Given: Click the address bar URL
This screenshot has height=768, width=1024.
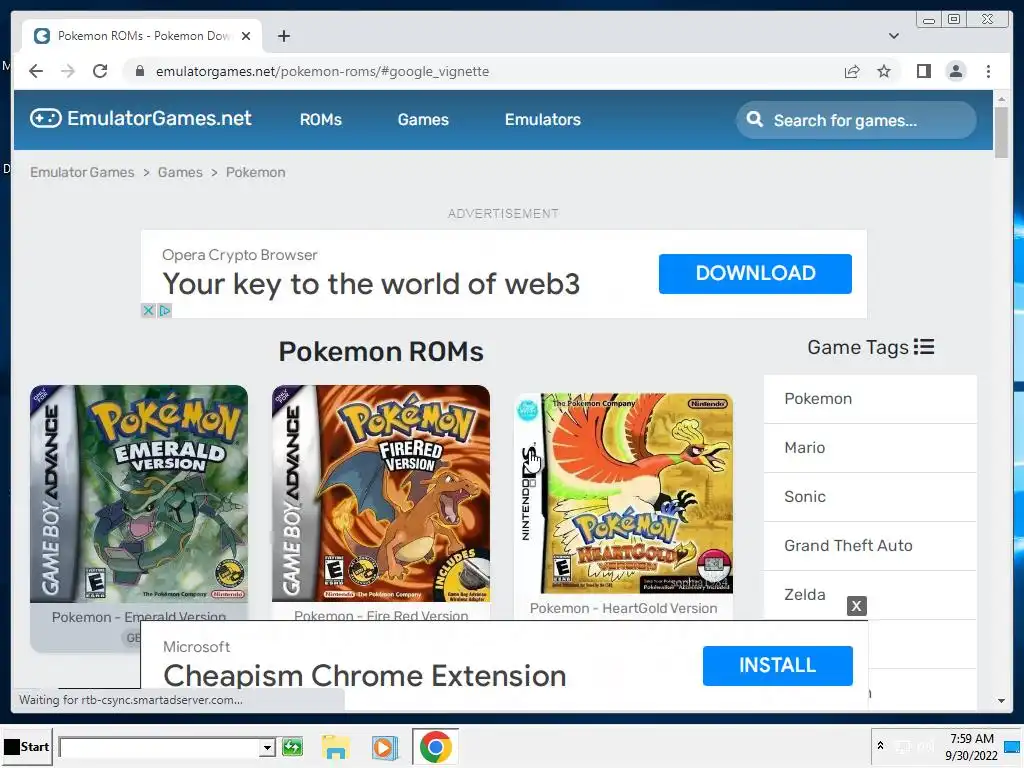Looking at the screenshot, I should [x=322, y=71].
